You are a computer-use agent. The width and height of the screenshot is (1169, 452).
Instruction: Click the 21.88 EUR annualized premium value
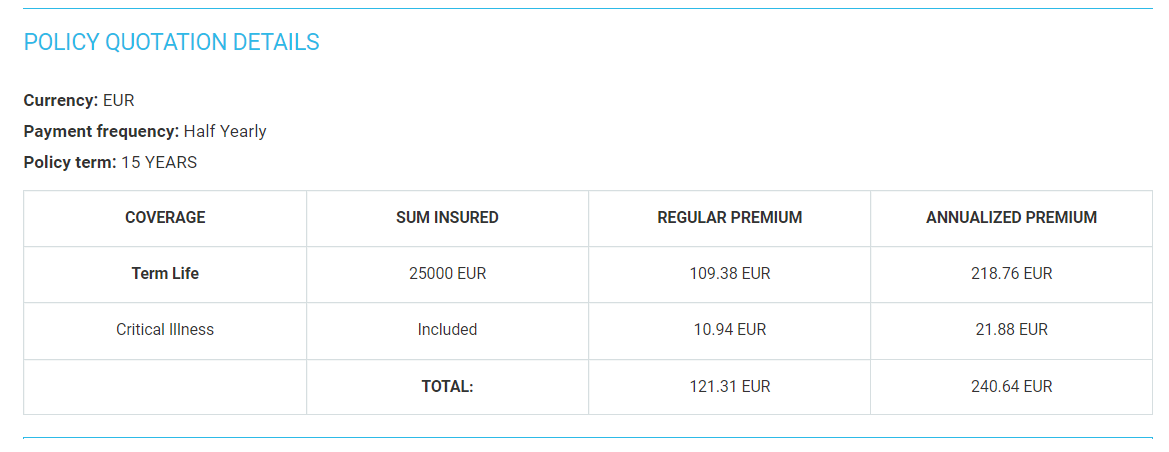[x=1011, y=329]
